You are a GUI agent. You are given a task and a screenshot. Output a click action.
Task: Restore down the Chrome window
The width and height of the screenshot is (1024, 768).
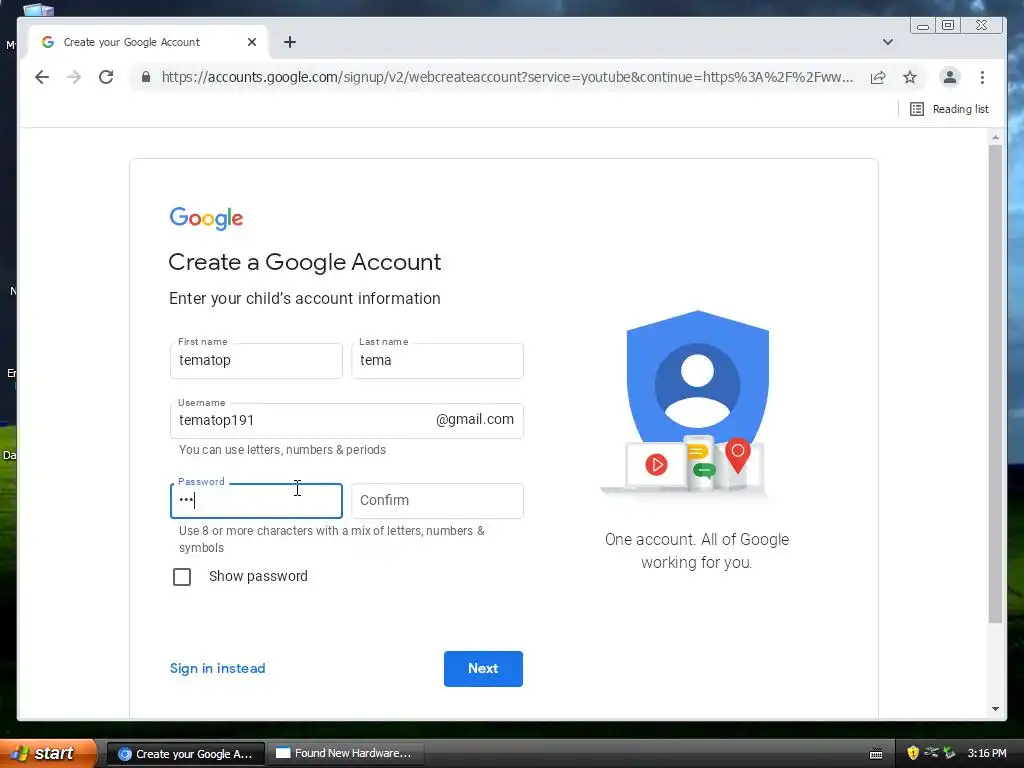pos(948,25)
